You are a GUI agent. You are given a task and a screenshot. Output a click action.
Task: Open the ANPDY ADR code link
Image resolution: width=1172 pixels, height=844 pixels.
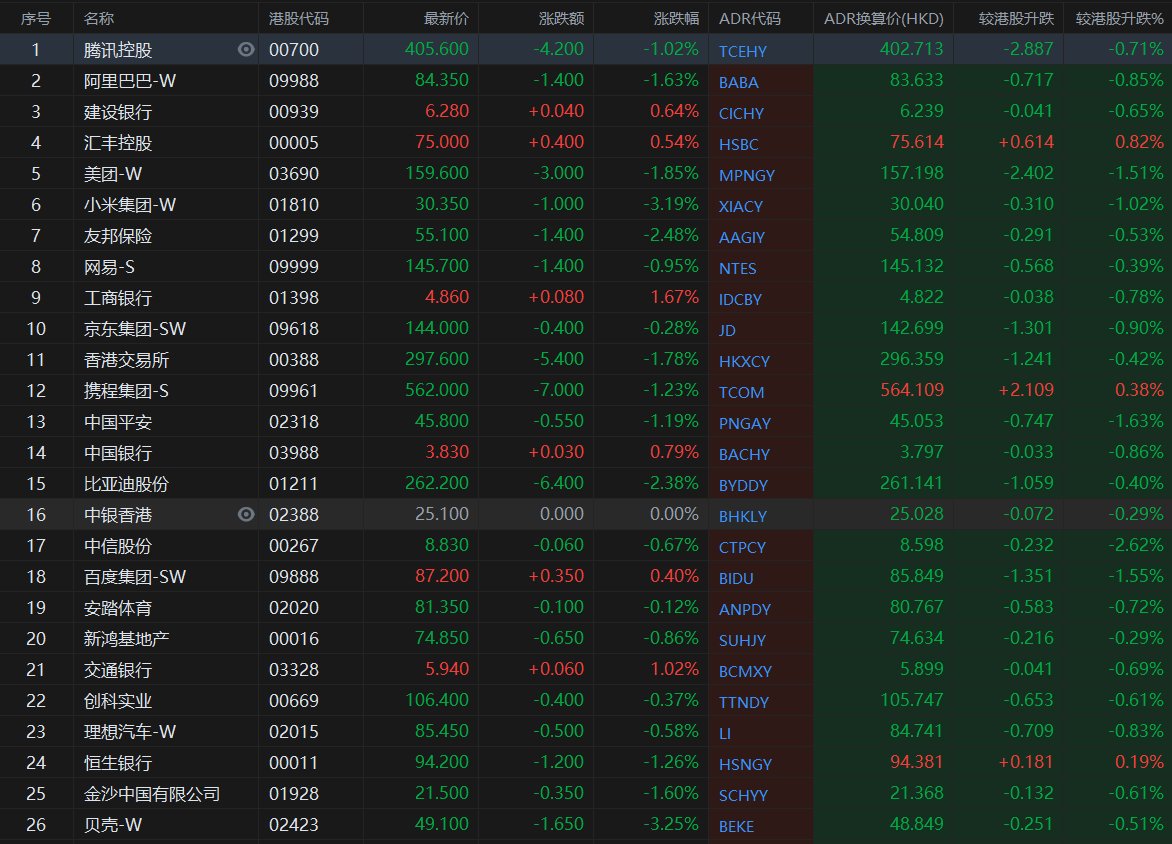click(744, 609)
